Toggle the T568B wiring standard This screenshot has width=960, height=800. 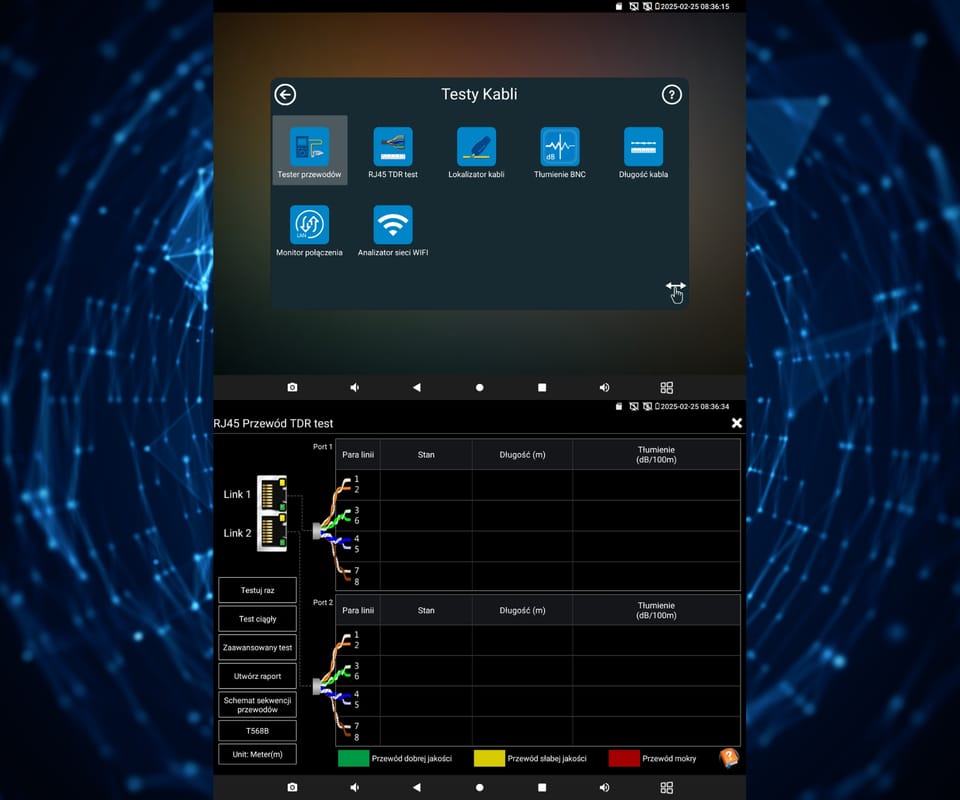(258, 731)
